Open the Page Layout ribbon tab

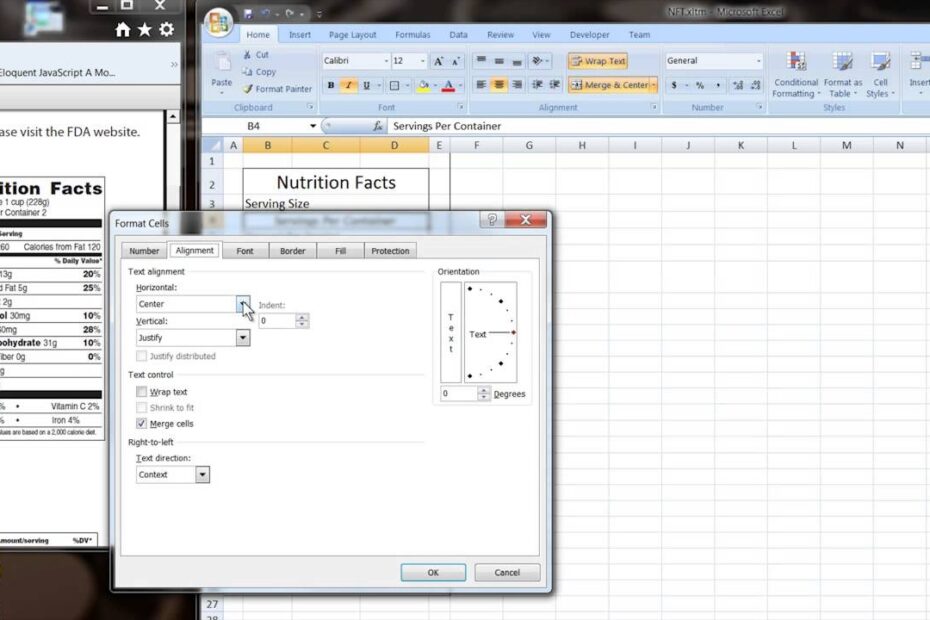tap(352, 35)
